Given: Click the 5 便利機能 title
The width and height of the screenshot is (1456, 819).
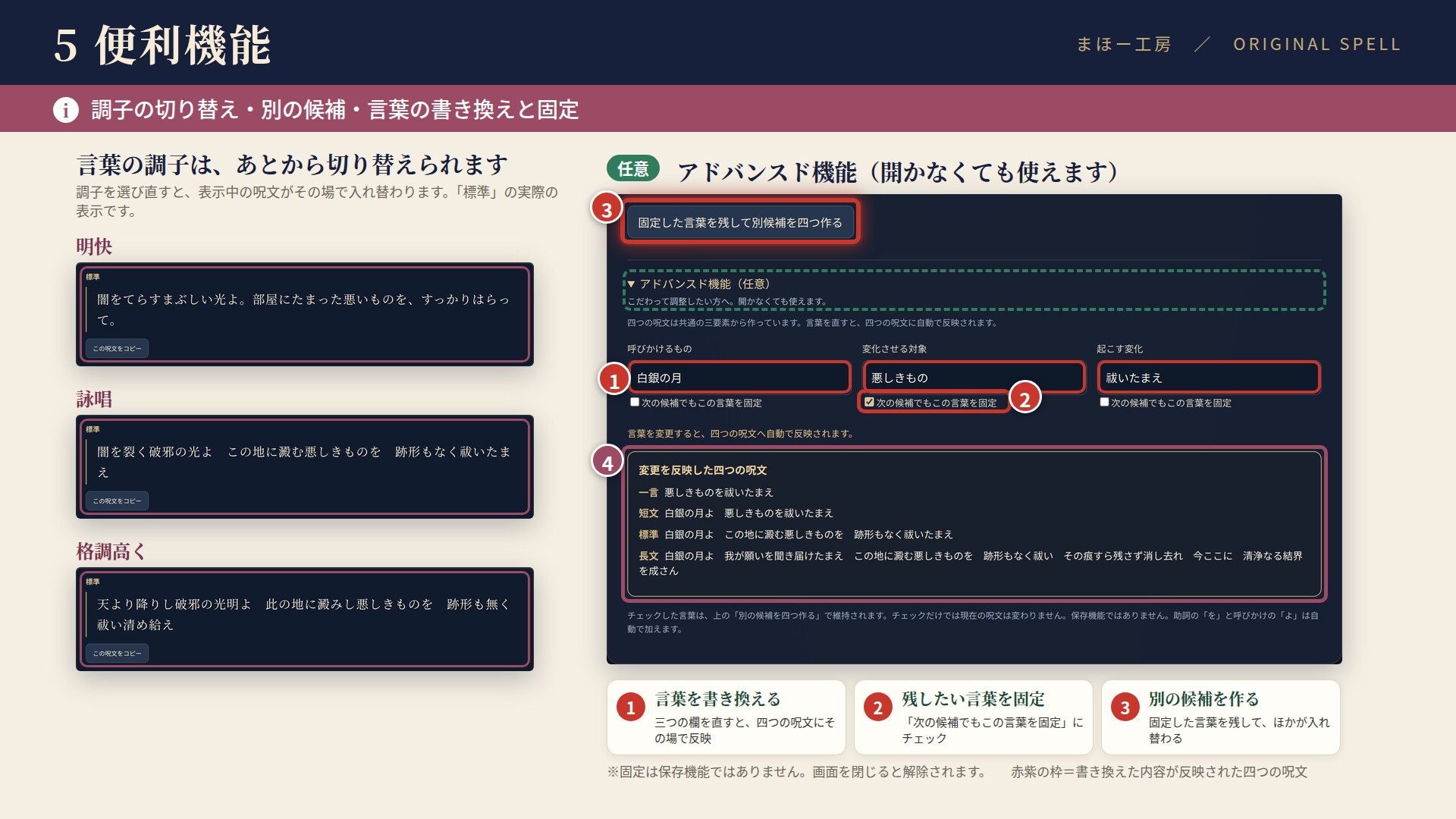Looking at the screenshot, I should (162, 45).
